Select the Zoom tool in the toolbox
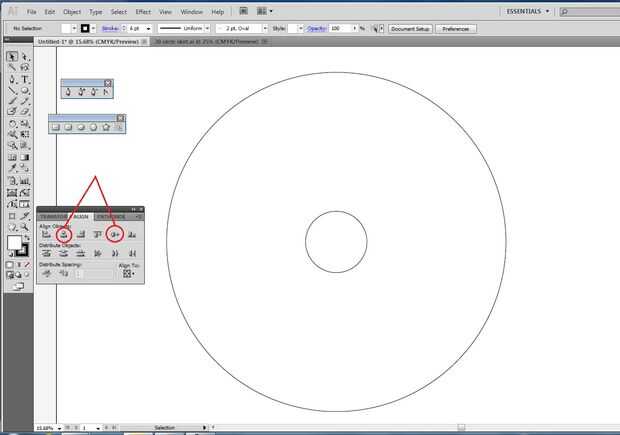Image resolution: width=620 pixels, height=435 pixels. (25, 227)
